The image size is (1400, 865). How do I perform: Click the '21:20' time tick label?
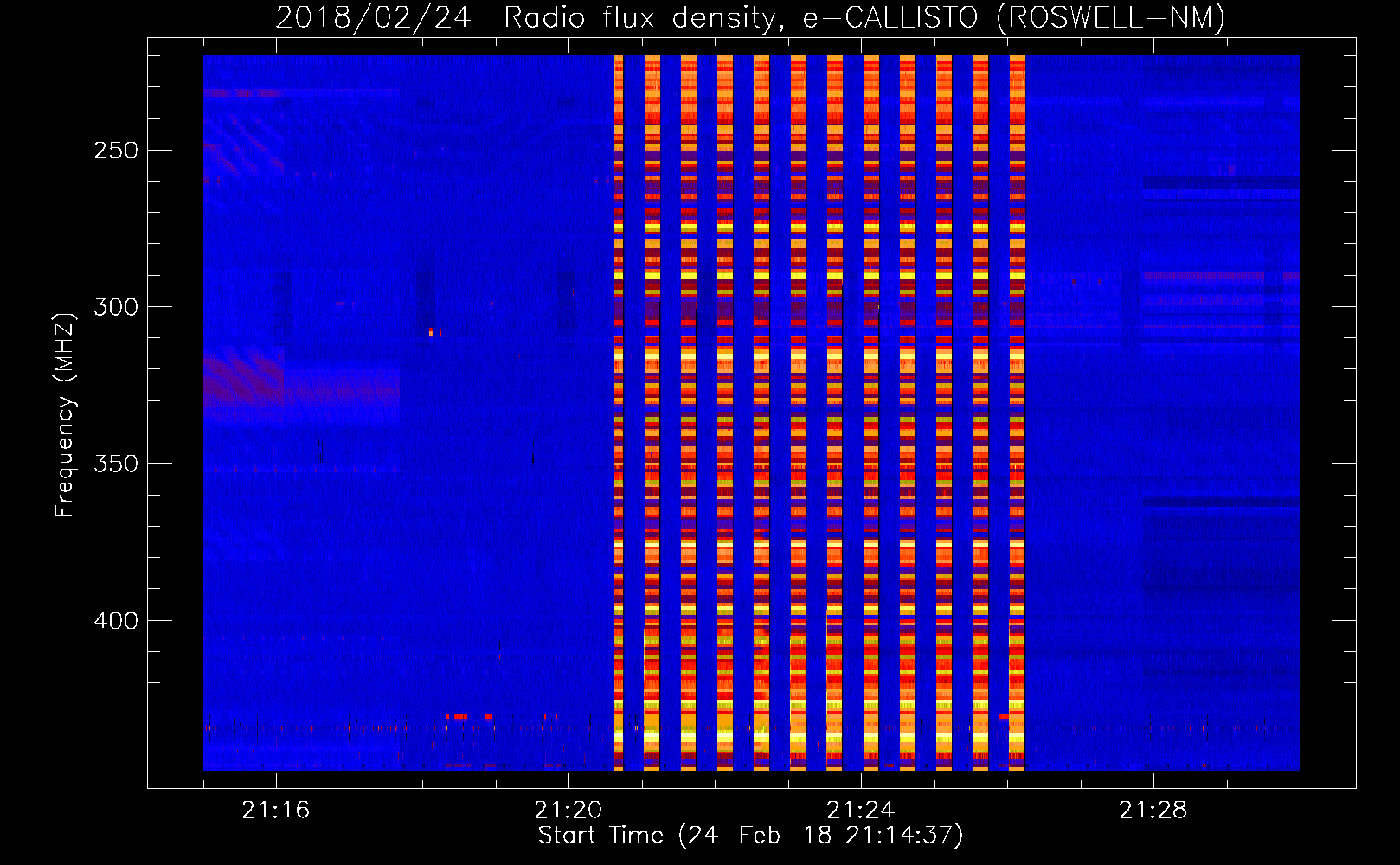pos(568,811)
